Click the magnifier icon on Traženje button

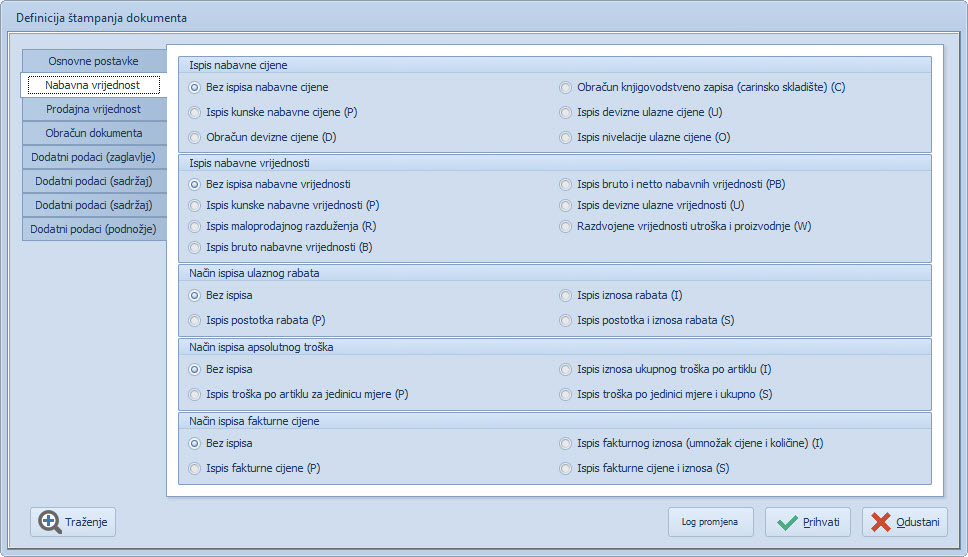click(49, 522)
